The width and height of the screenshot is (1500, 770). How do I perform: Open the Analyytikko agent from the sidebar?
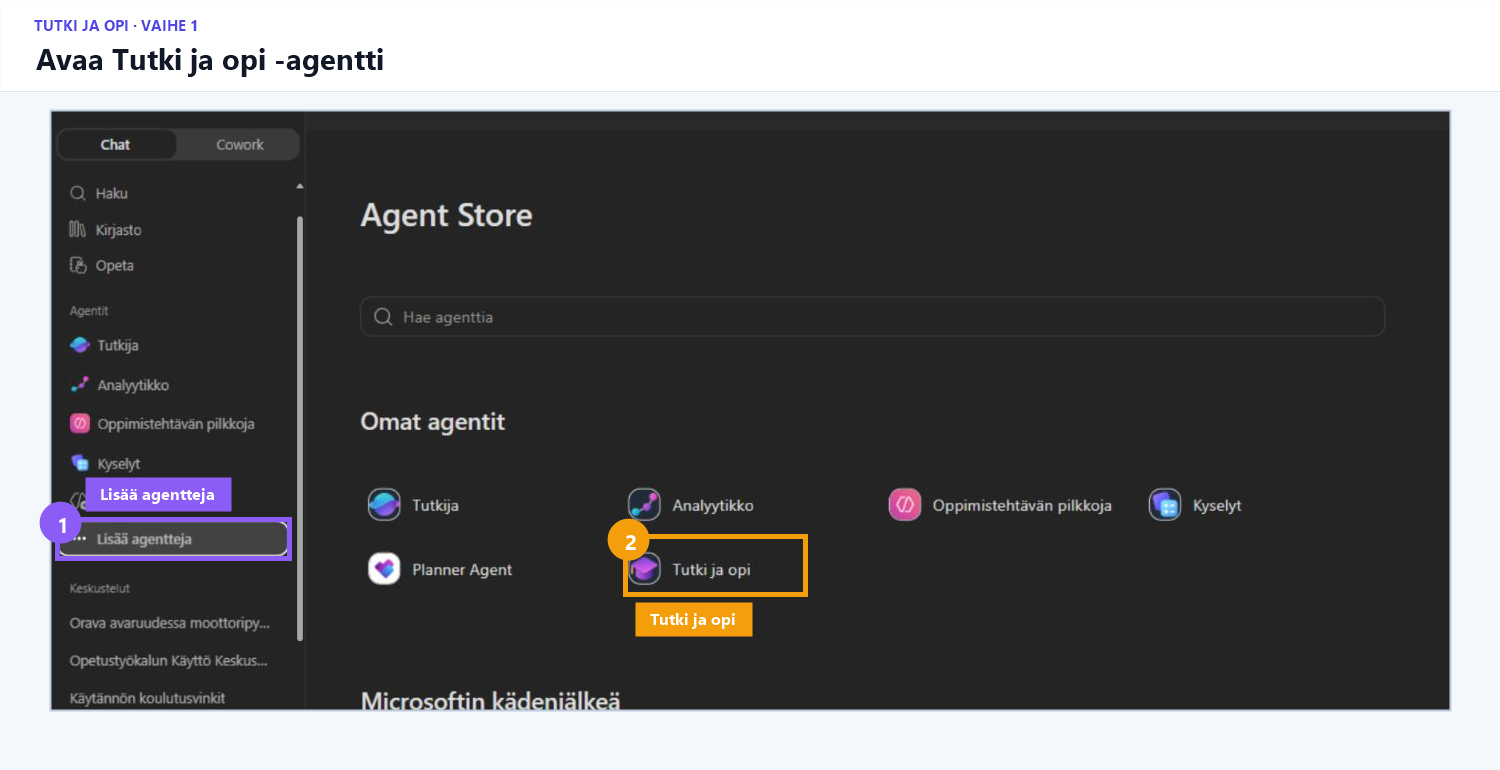[119, 385]
